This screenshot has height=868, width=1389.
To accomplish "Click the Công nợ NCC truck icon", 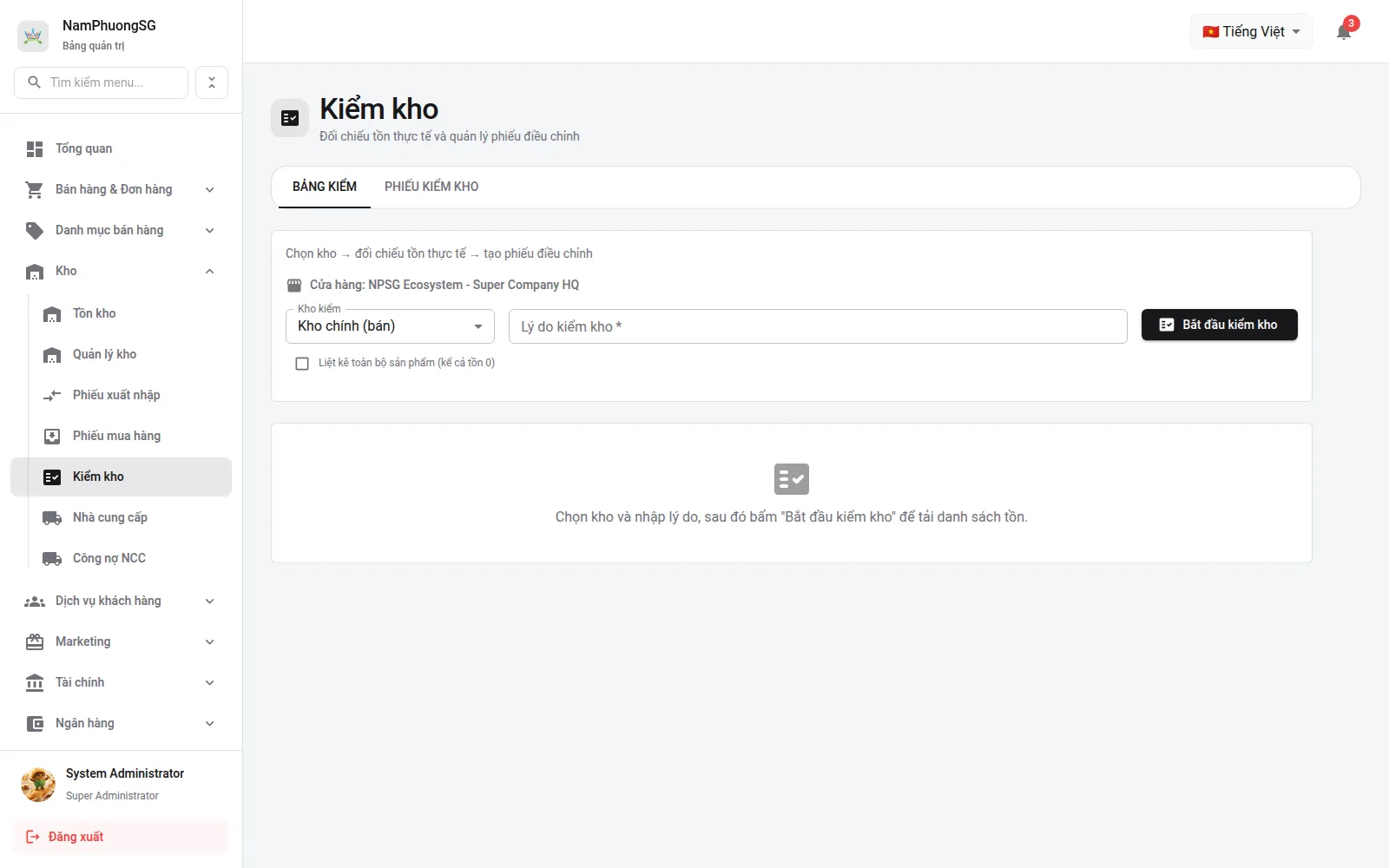I will point(52,559).
